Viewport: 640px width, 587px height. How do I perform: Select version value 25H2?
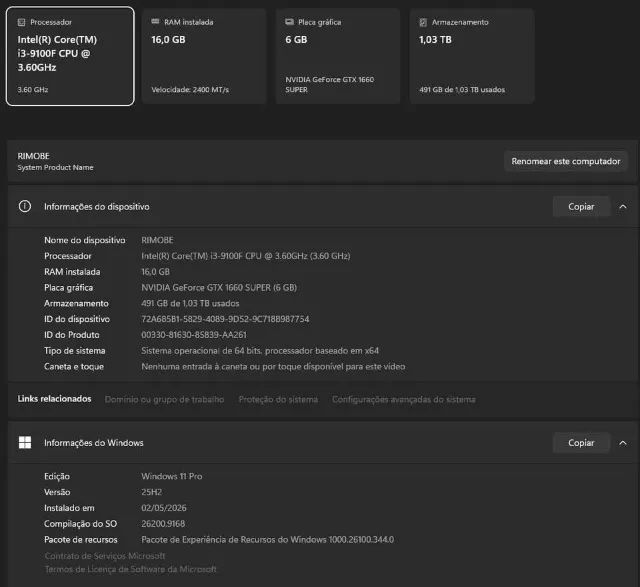tap(152, 492)
